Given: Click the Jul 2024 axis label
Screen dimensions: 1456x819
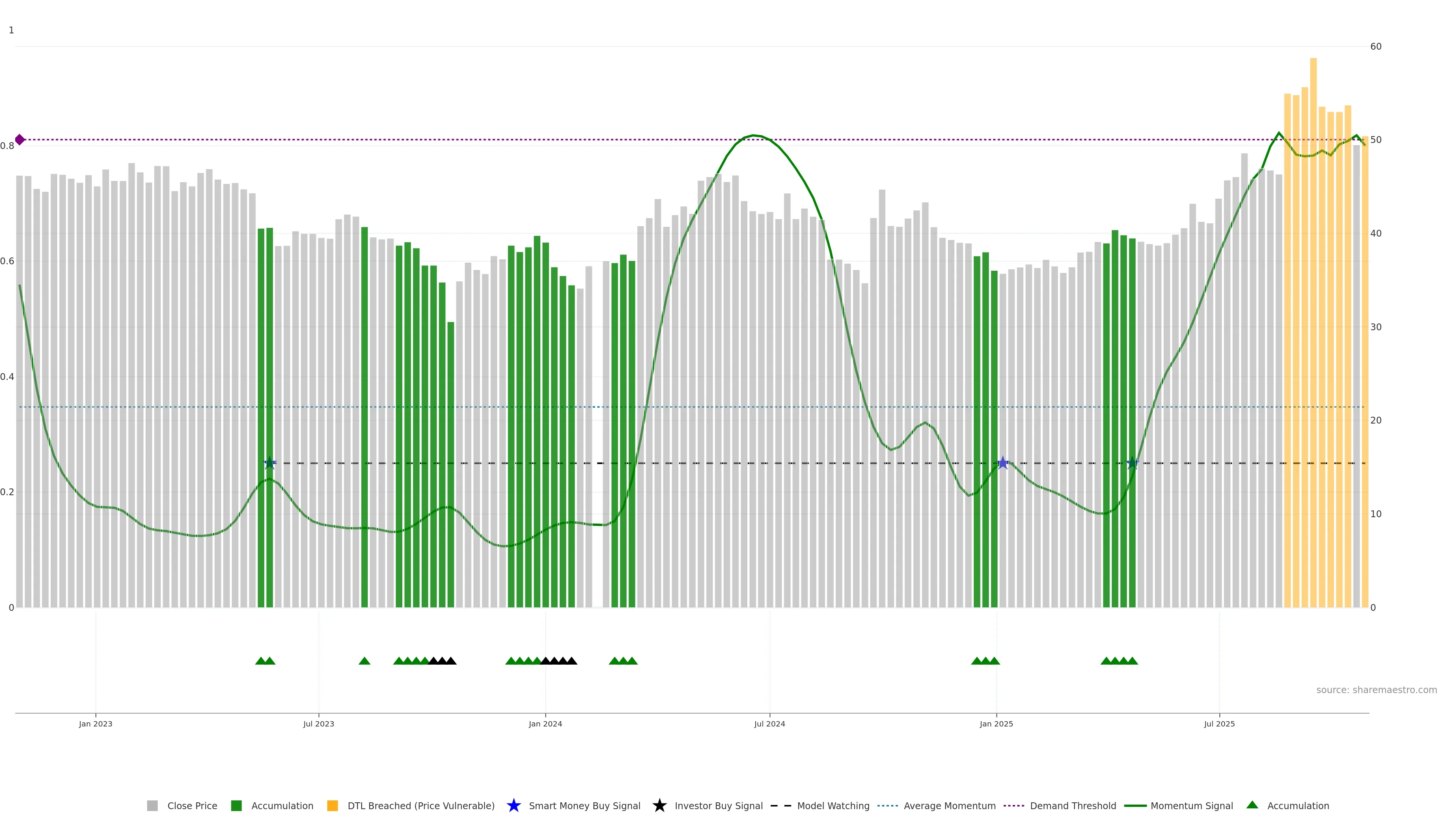Looking at the screenshot, I should (769, 724).
